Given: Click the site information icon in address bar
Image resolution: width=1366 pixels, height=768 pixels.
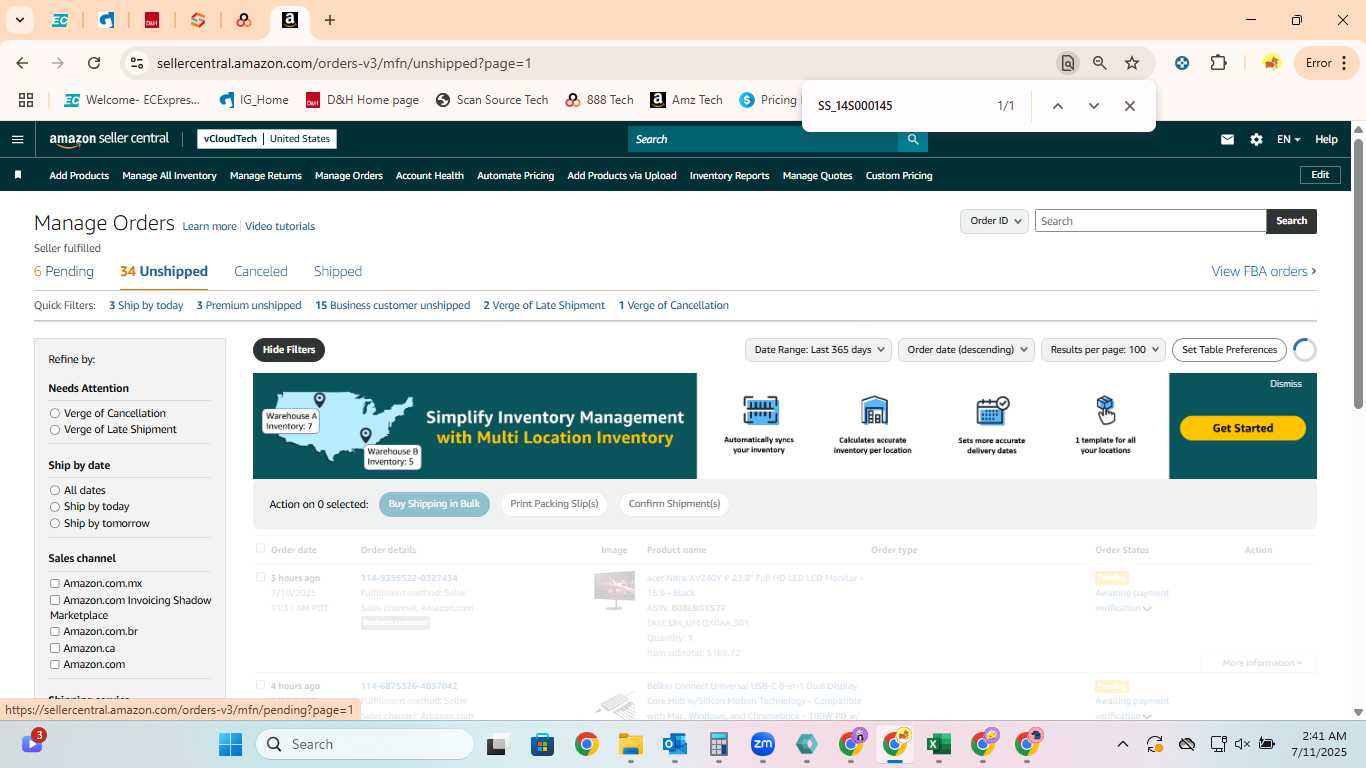Looking at the screenshot, I should pos(137,63).
